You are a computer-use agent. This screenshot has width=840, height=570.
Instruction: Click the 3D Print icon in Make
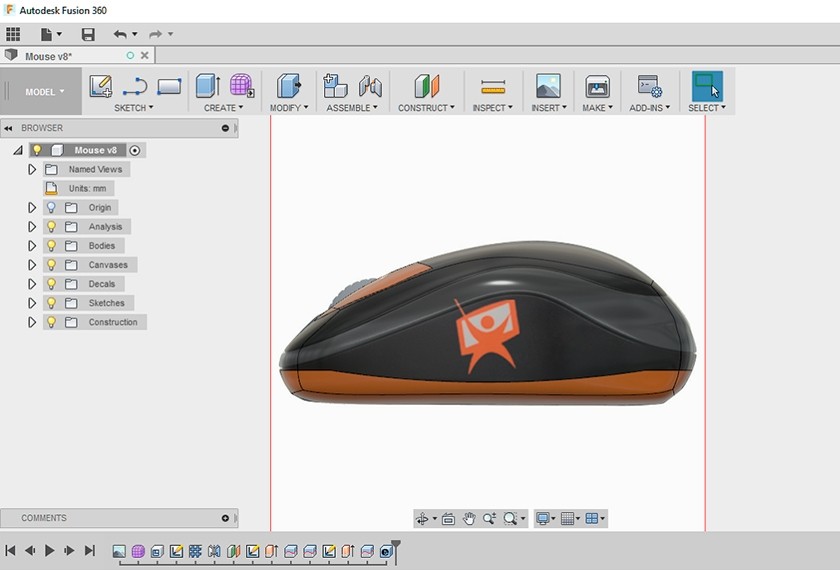coord(597,86)
